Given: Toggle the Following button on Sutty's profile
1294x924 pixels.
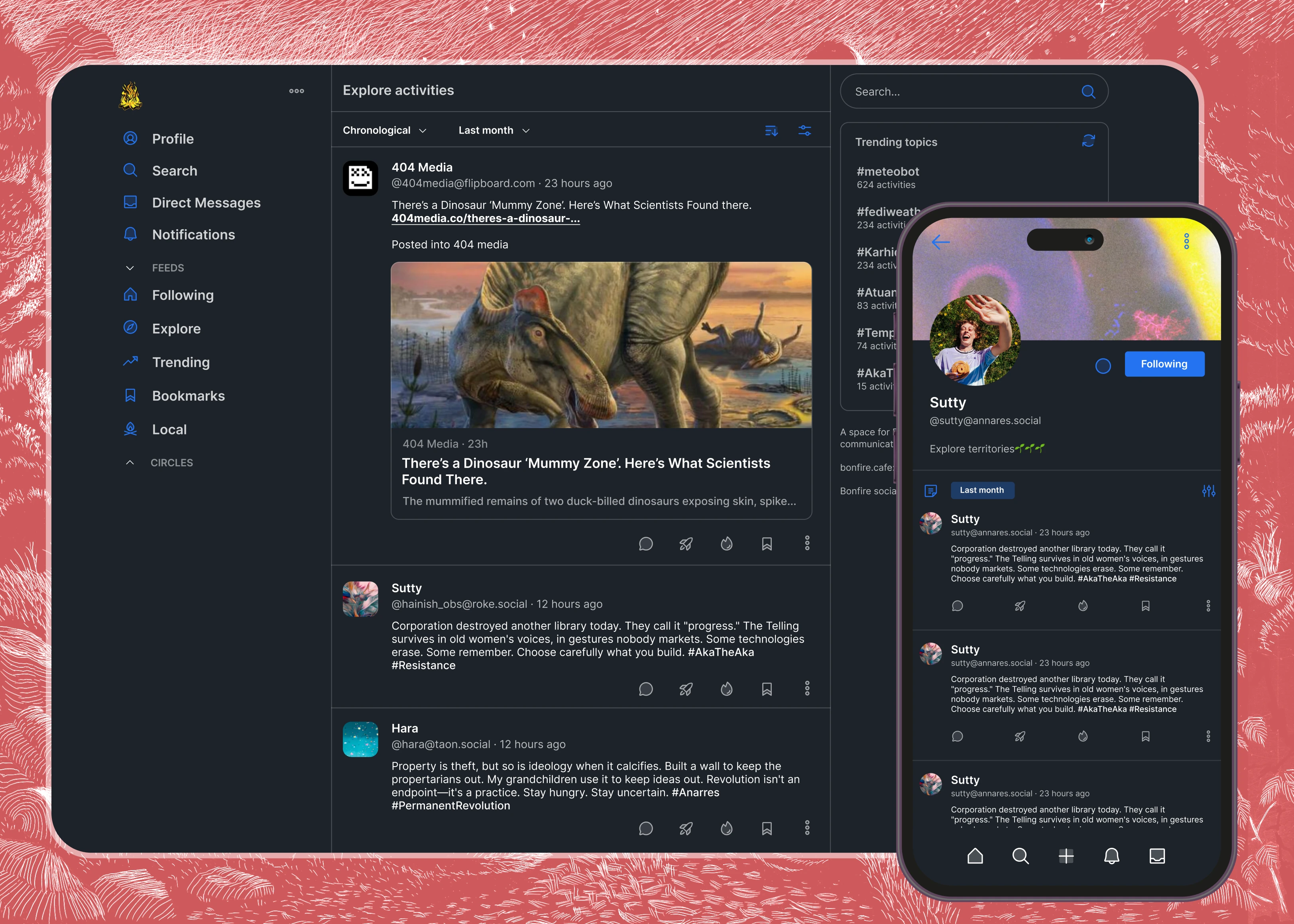Looking at the screenshot, I should click(x=1164, y=364).
